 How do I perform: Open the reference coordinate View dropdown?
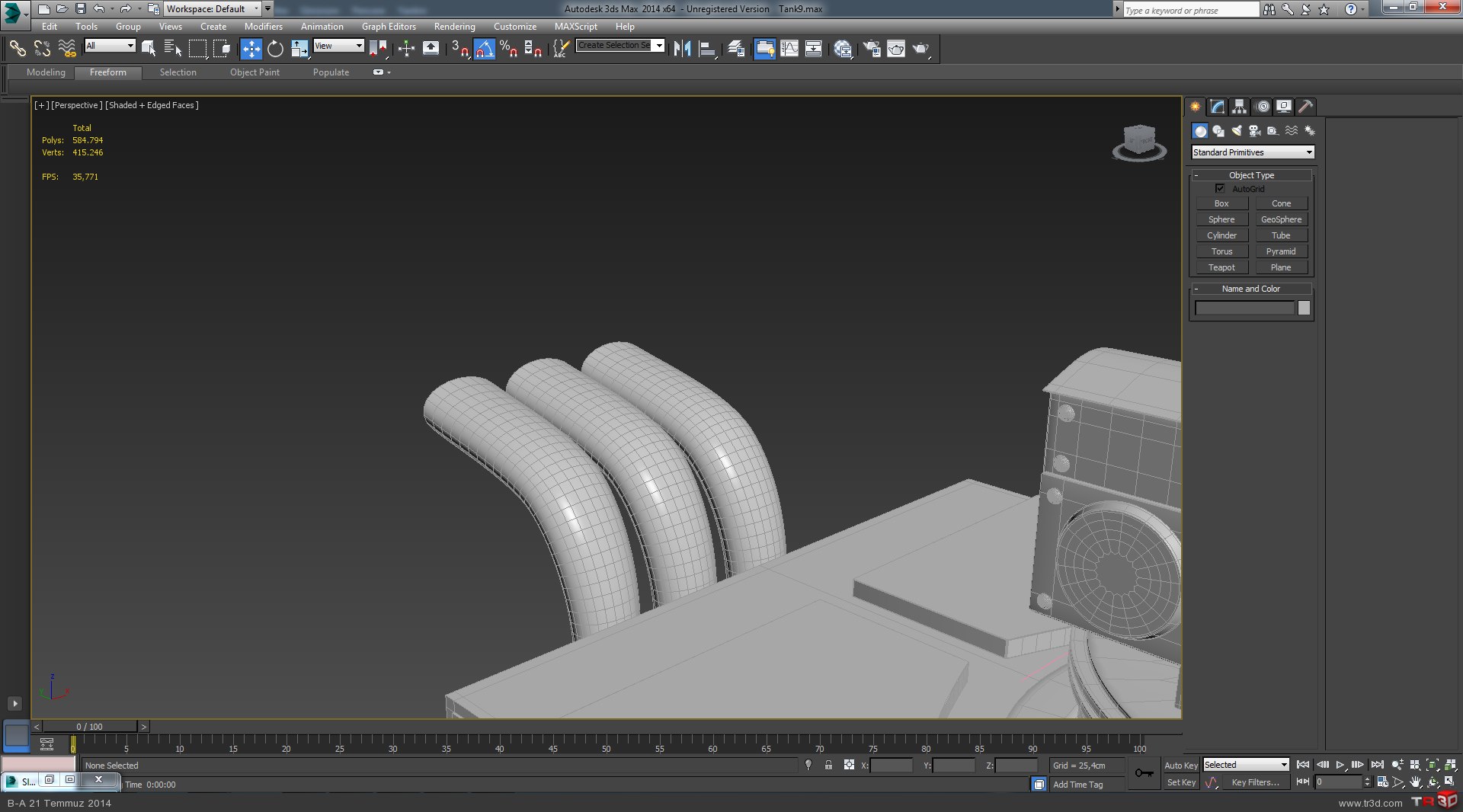pos(338,46)
